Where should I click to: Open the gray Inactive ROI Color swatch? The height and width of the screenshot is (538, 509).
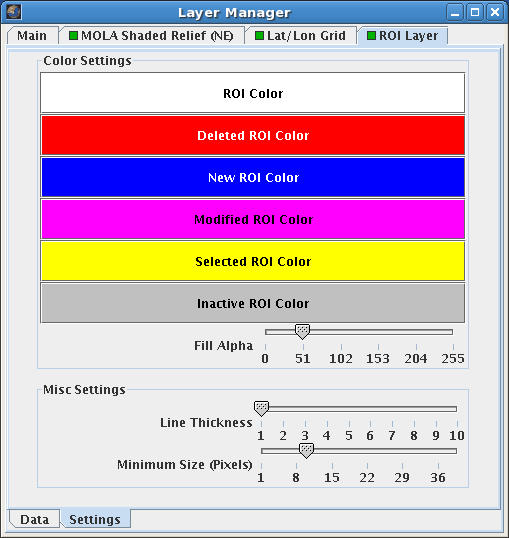click(253, 303)
